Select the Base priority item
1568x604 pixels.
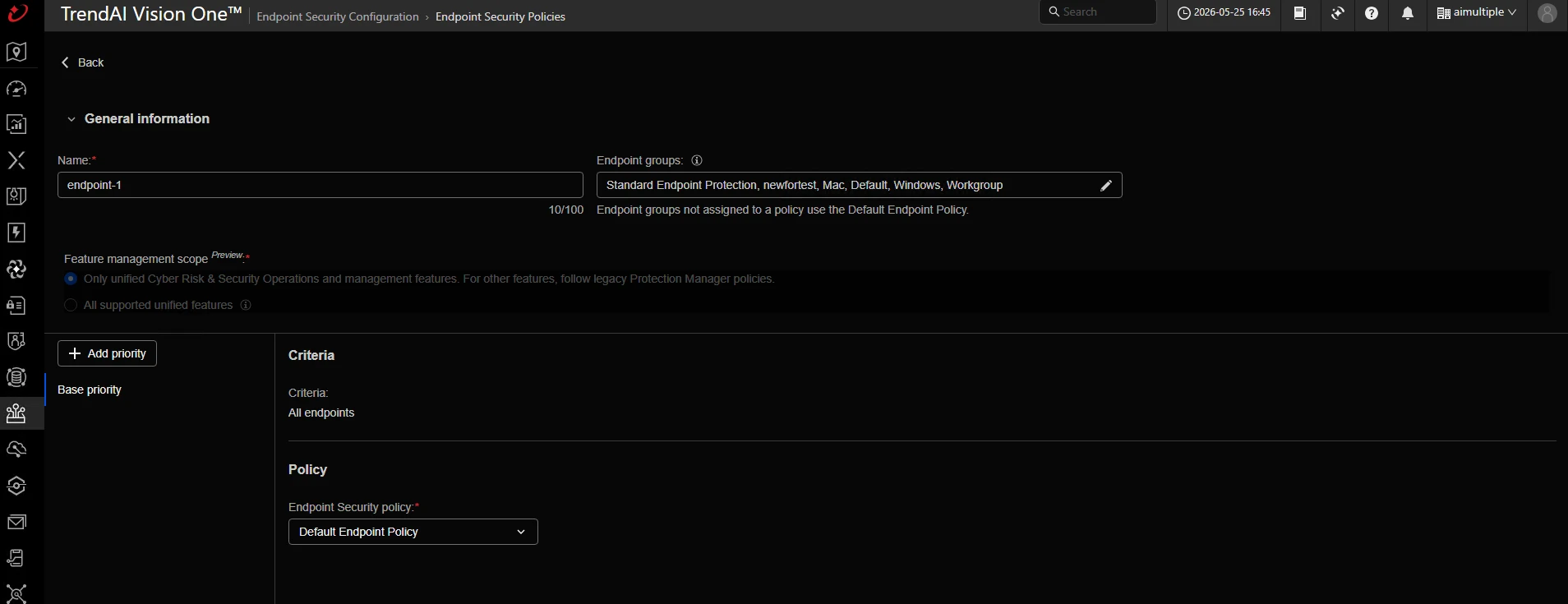(x=90, y=390)
